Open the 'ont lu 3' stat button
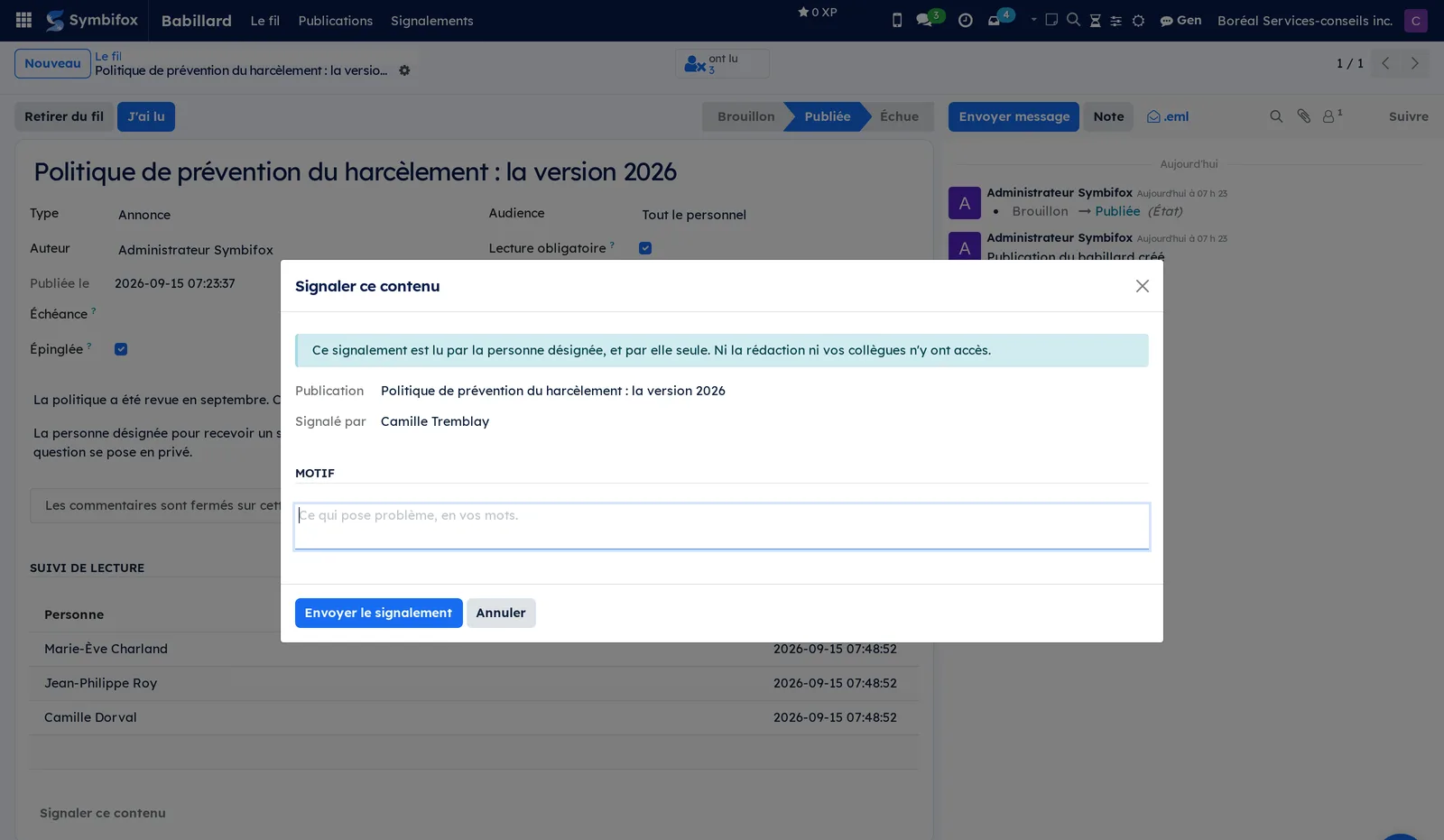Viewport: 1444px width, 840px height. (x=722, y=63)
